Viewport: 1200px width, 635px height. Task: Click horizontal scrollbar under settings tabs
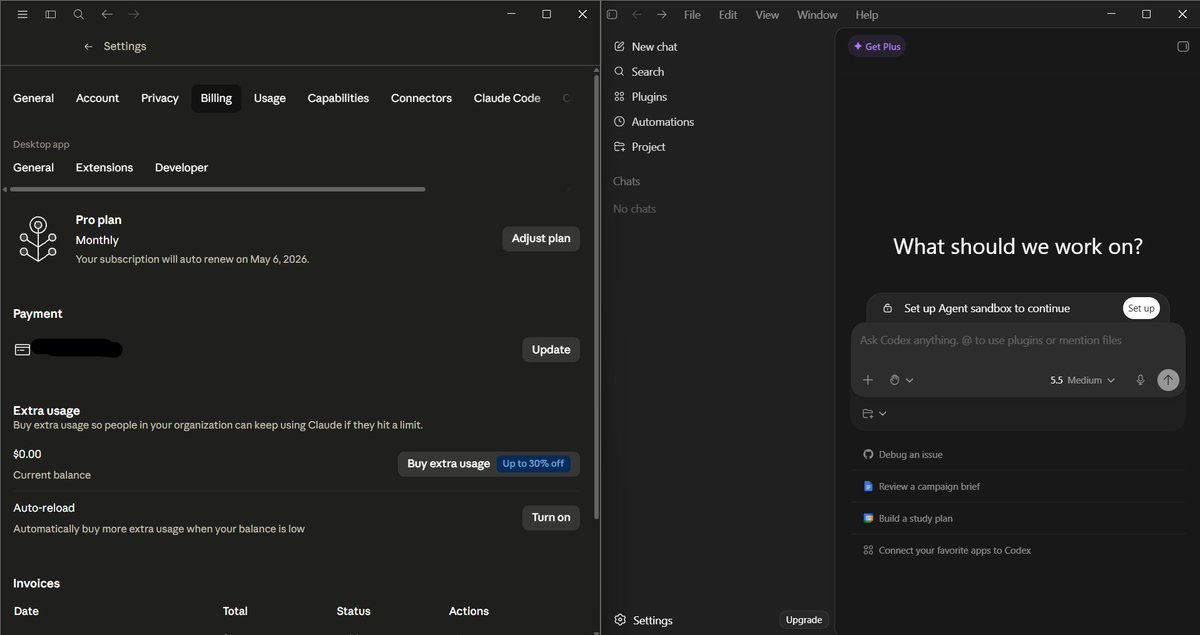point(218,188)
